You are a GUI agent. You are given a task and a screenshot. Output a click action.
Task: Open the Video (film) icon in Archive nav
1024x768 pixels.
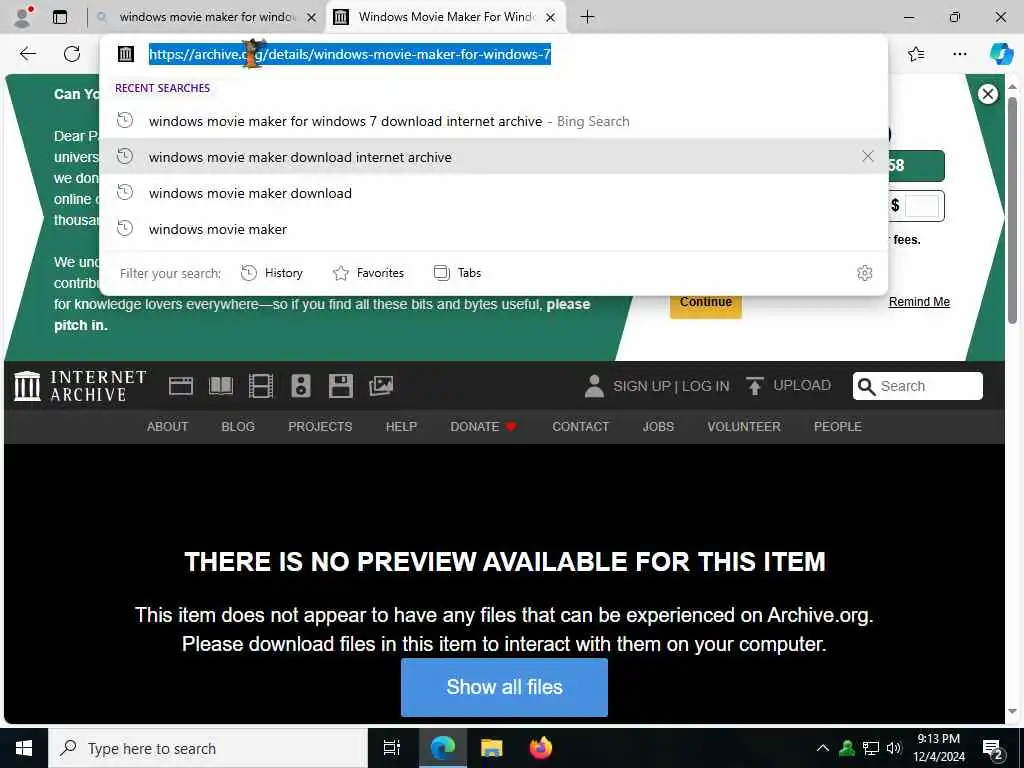point(261,386)
